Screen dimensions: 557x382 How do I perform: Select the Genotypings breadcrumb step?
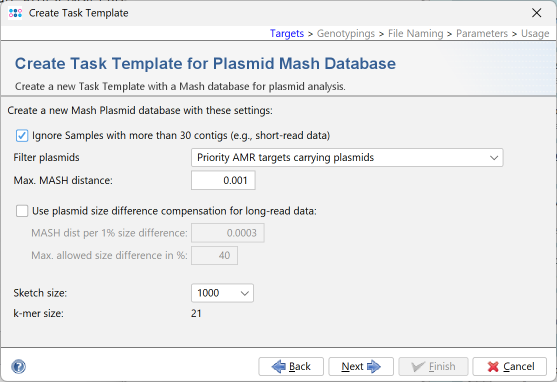pyautogui.click(x=346, y=33)
